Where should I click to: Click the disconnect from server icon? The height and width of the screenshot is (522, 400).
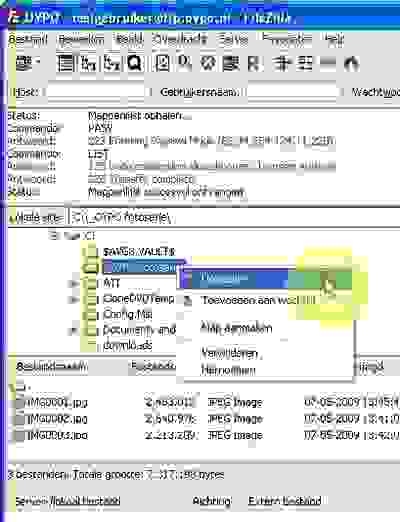point(231,63)
